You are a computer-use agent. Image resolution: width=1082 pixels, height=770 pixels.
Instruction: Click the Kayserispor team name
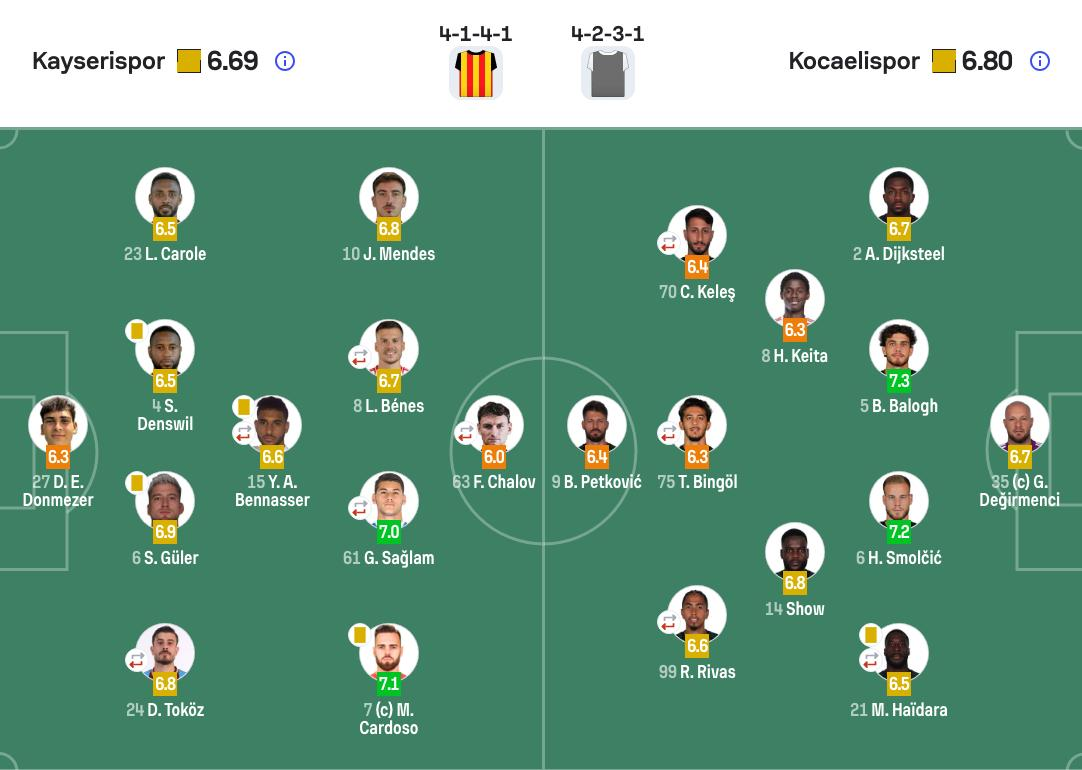coord(98,61)
